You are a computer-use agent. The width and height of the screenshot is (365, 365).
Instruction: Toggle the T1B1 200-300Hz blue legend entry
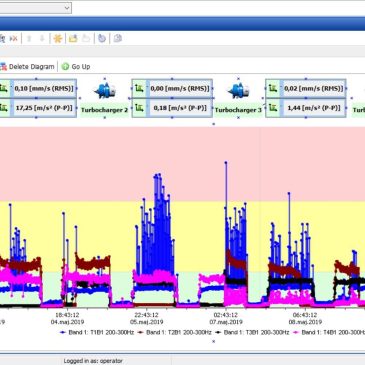[97, 332]
